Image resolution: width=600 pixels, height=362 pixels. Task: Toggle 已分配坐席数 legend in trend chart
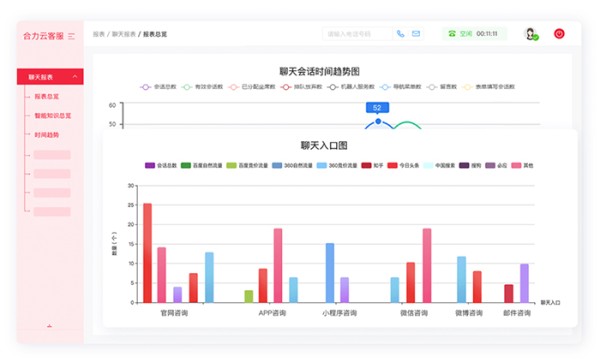[x=252, y=87]
